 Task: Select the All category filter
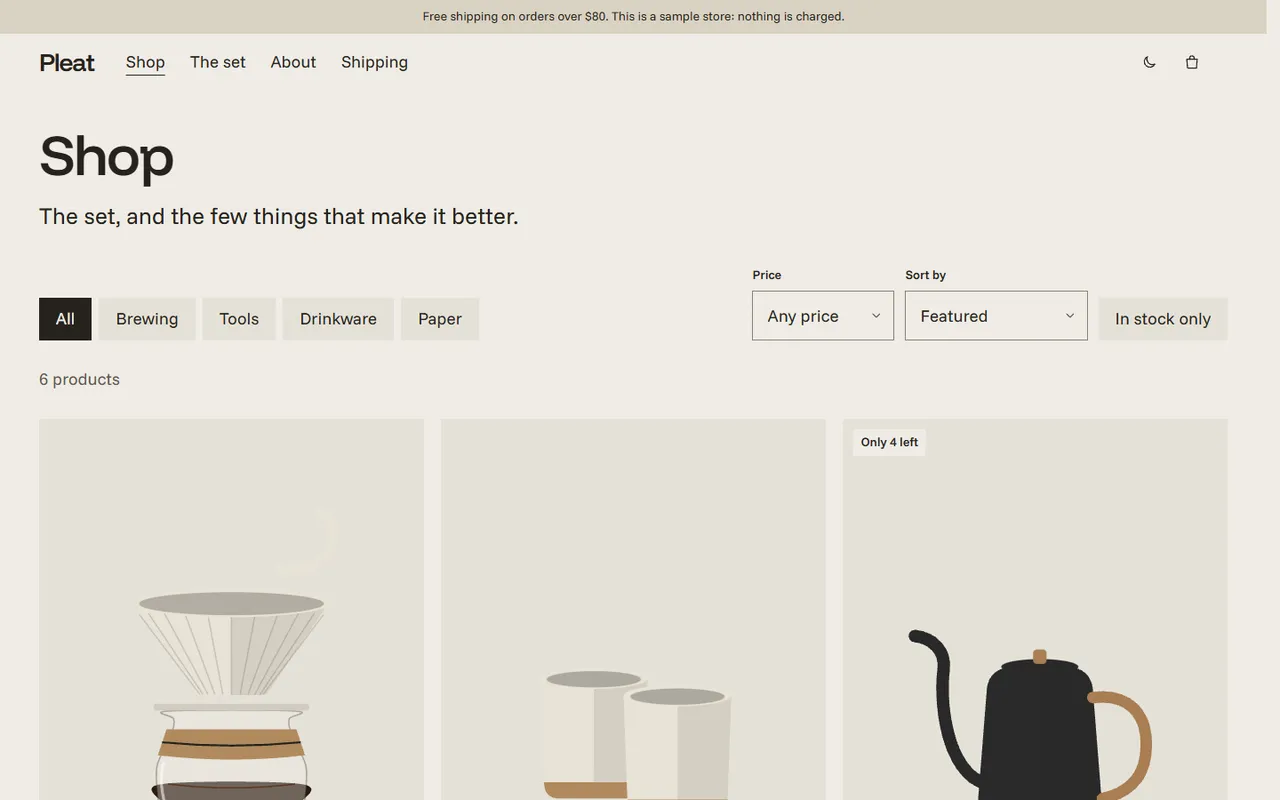(x=65, y=319)
